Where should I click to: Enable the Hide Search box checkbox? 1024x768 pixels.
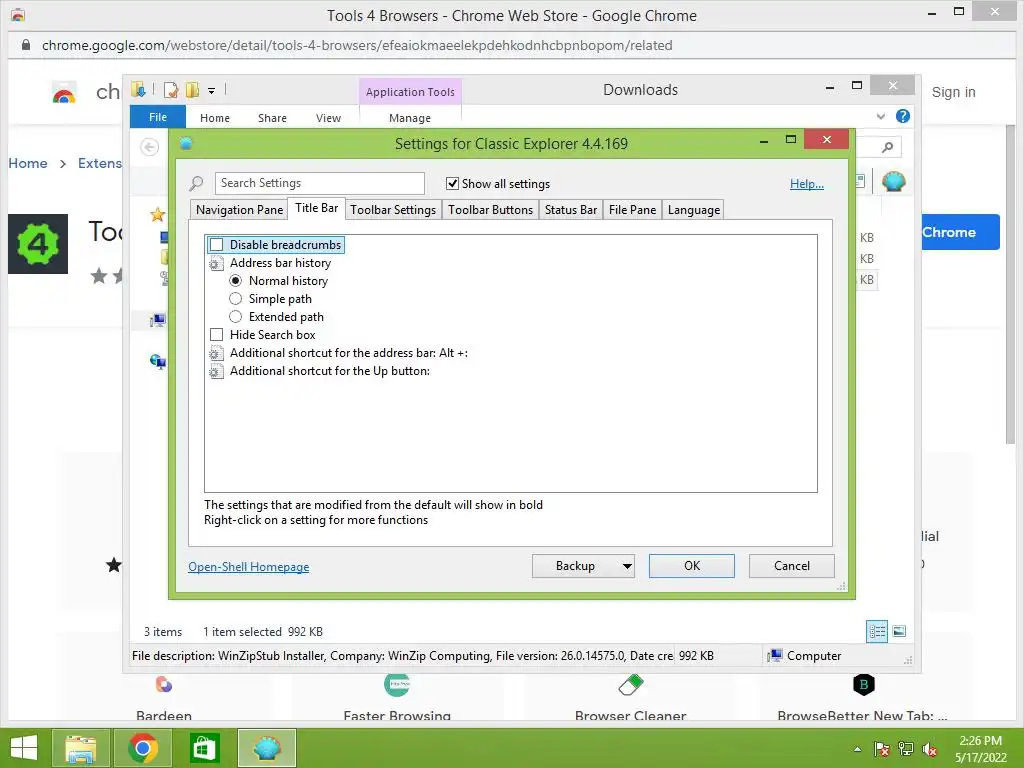tap(216, 334)
